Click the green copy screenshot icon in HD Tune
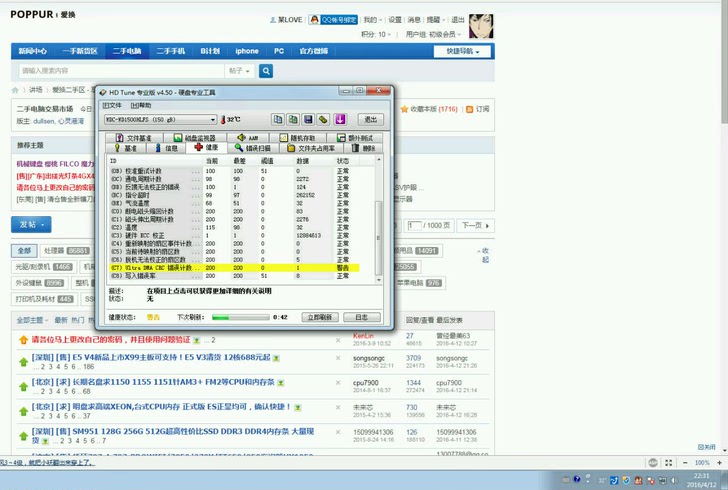 pyautogui.click(x=293, y=119)
